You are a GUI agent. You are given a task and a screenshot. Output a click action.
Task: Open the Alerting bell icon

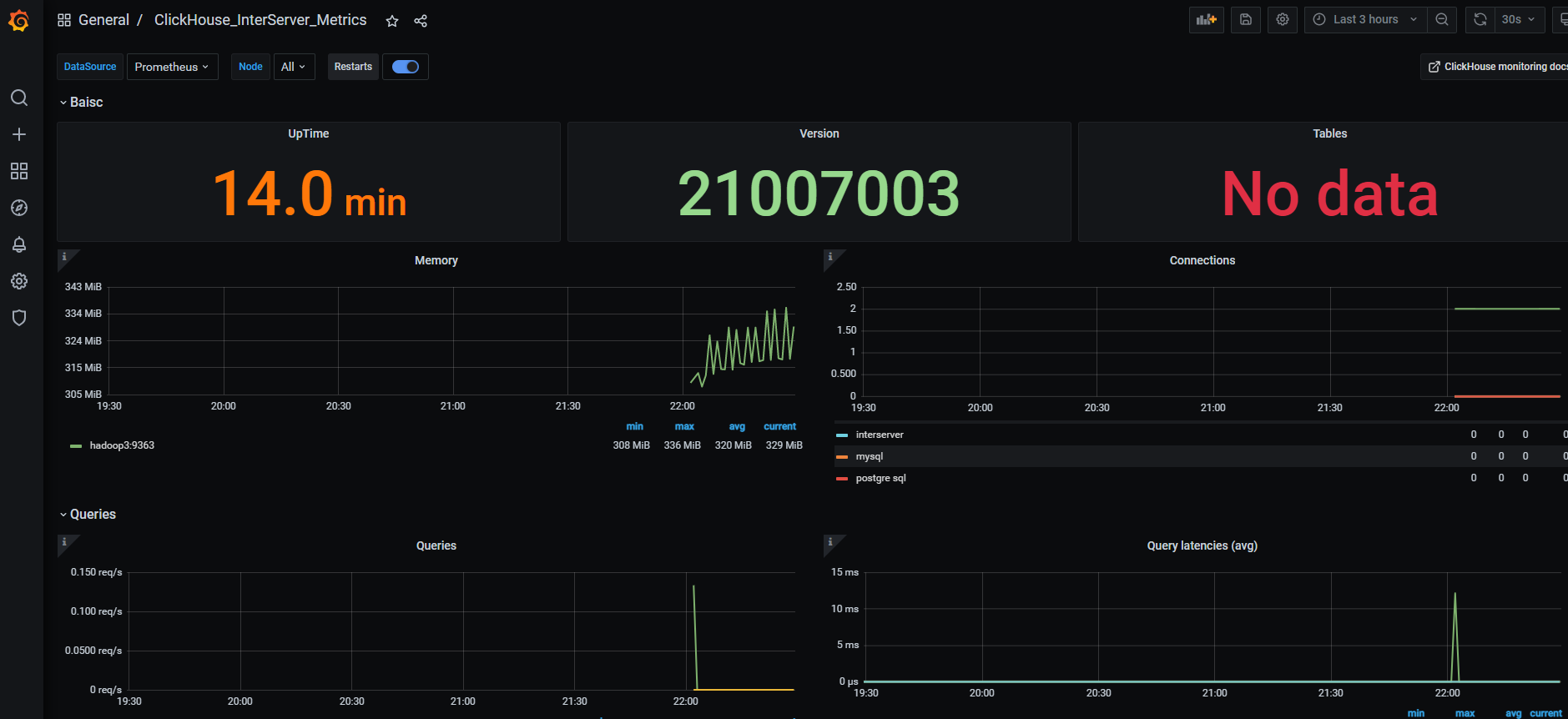(19, 244)
